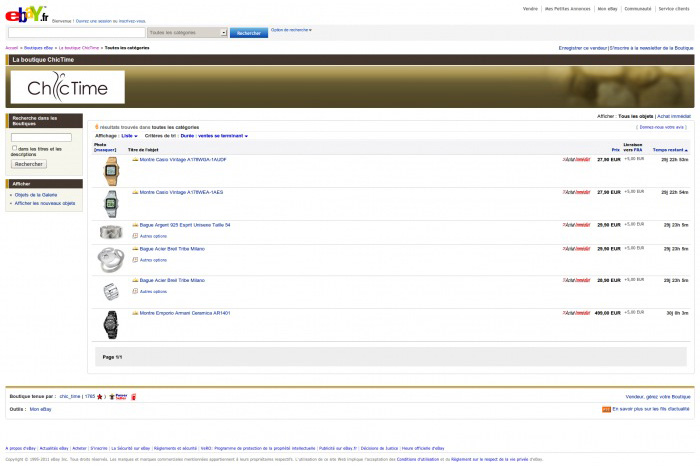Open 'Objets de la Galerie' link
700x466 pixels.
point(36,195)
